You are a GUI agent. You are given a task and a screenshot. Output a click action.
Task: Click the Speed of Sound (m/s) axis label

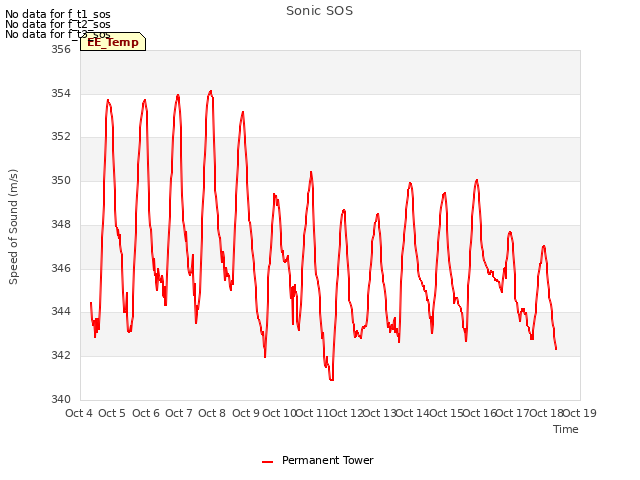point(13,227)
